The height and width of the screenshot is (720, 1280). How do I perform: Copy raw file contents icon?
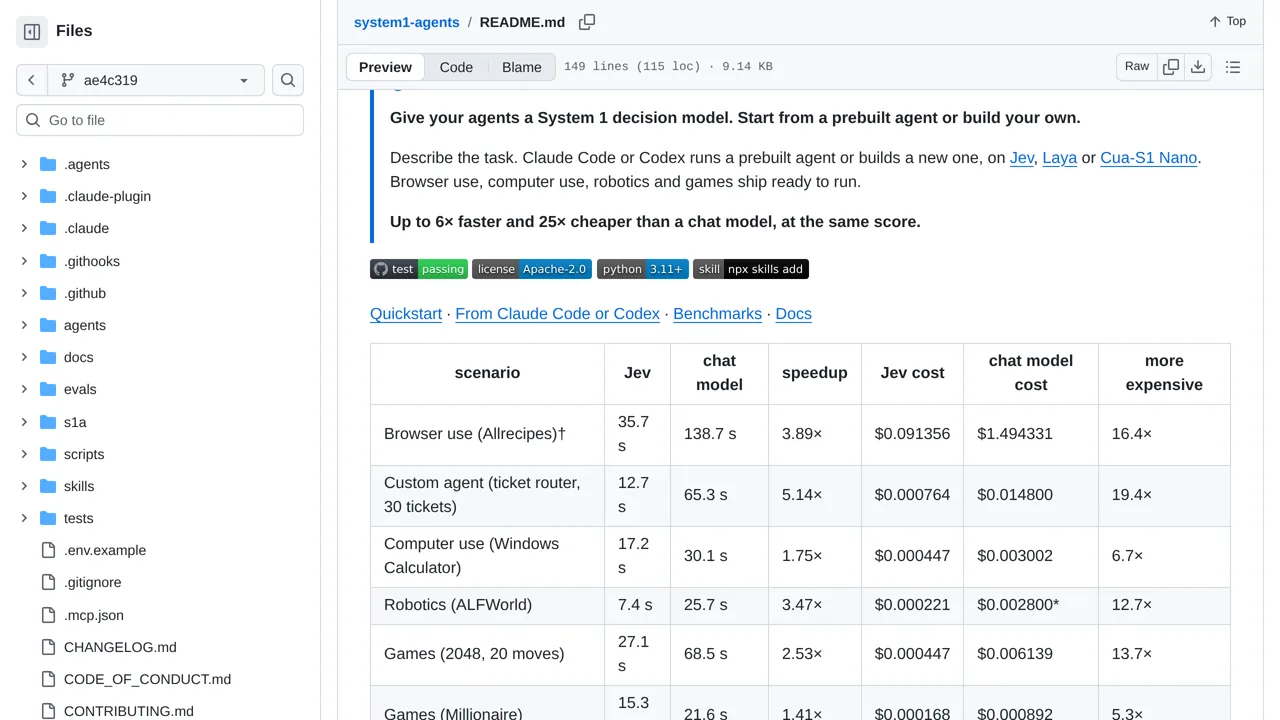point(1171,67)
